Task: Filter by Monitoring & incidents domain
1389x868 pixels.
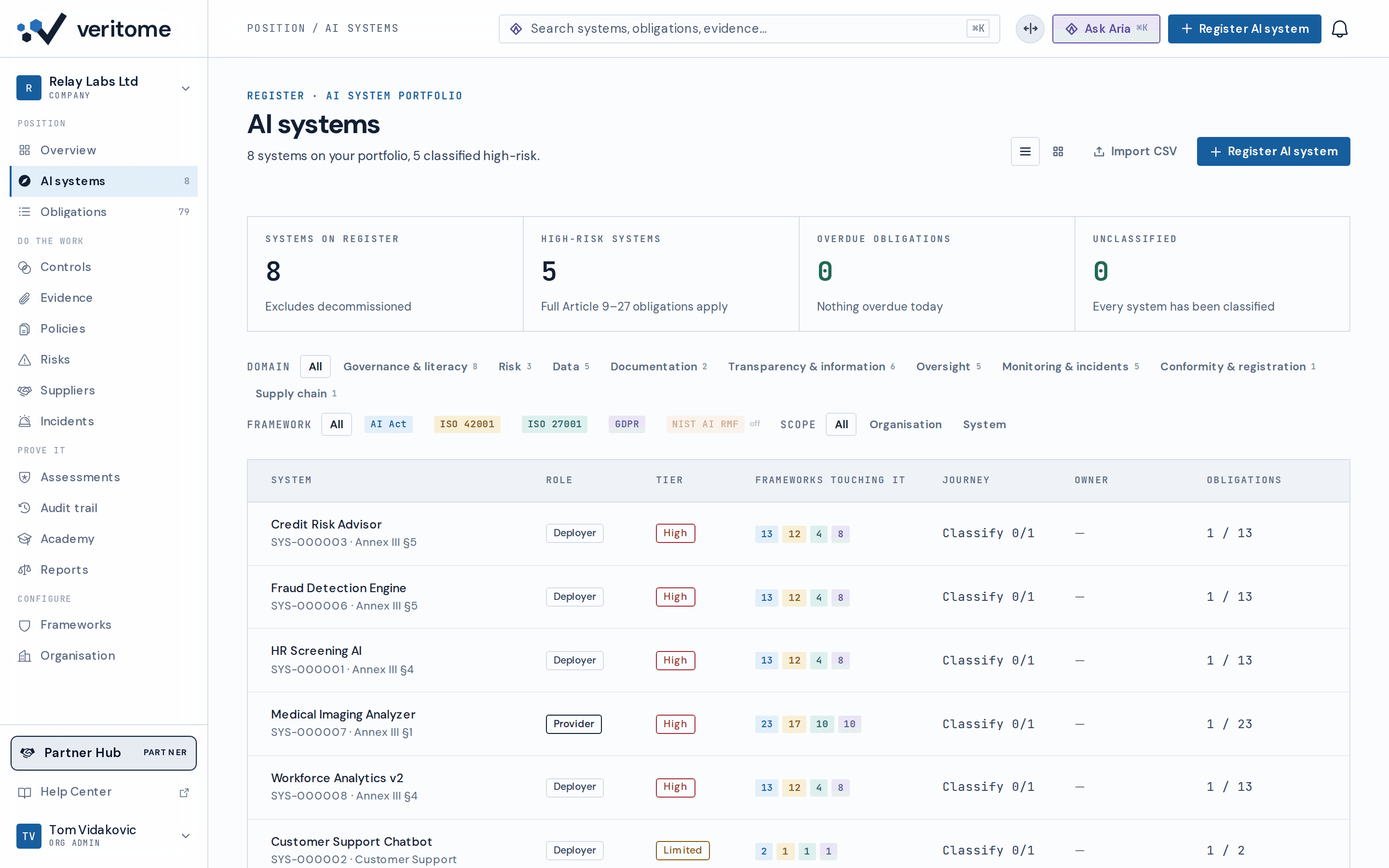Action: [x=1071, y=366]
